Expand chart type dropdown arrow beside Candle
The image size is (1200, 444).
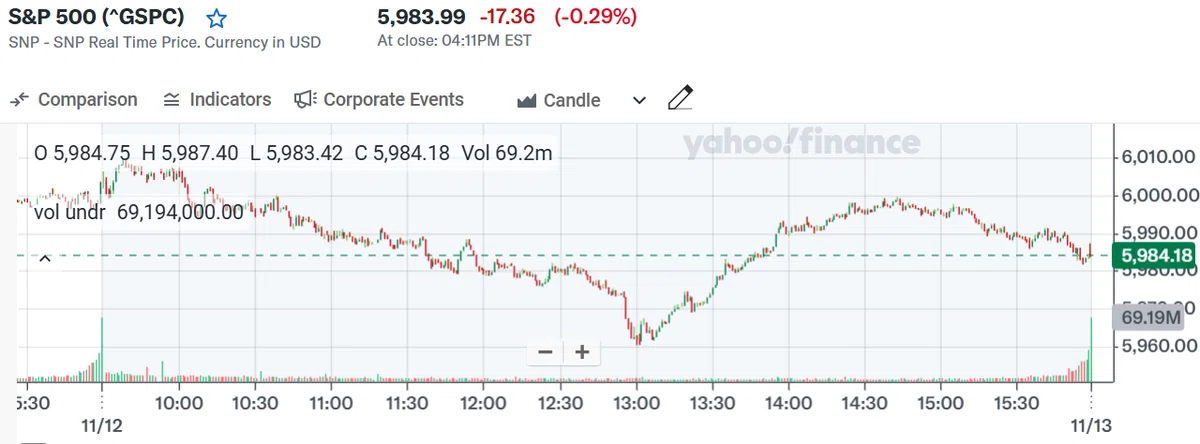point(640,101)
